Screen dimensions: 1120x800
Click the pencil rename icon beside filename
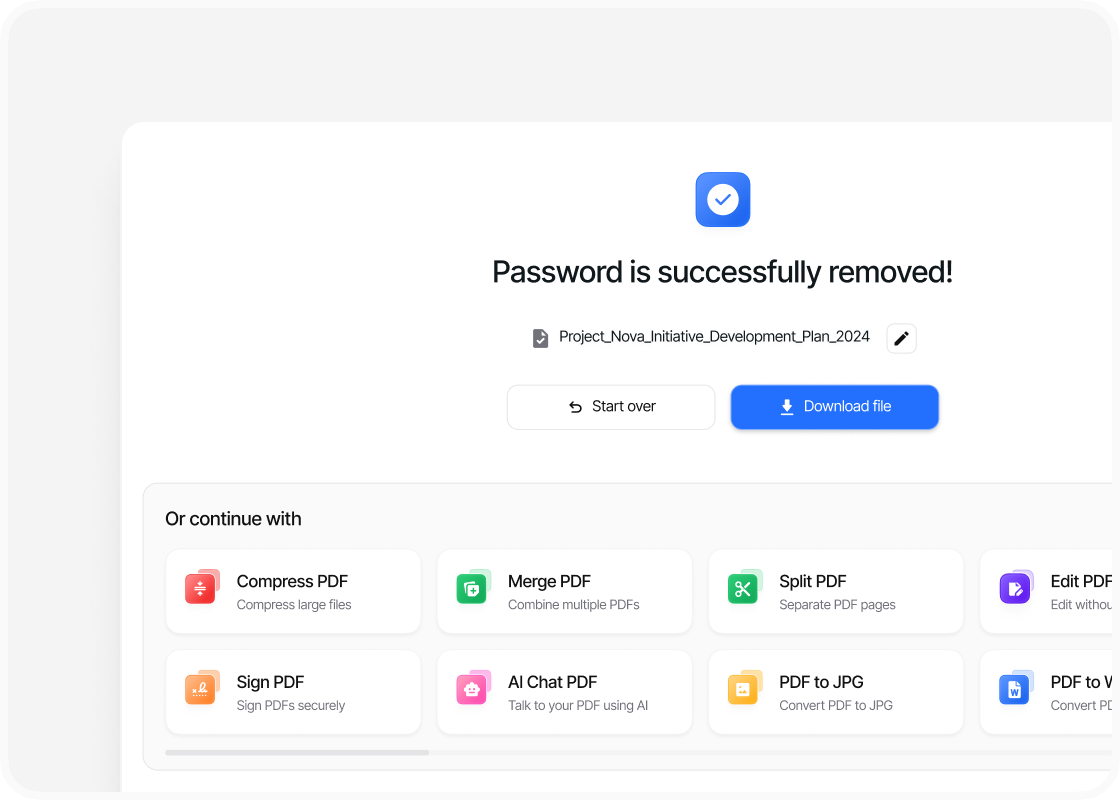coord(901,339)
